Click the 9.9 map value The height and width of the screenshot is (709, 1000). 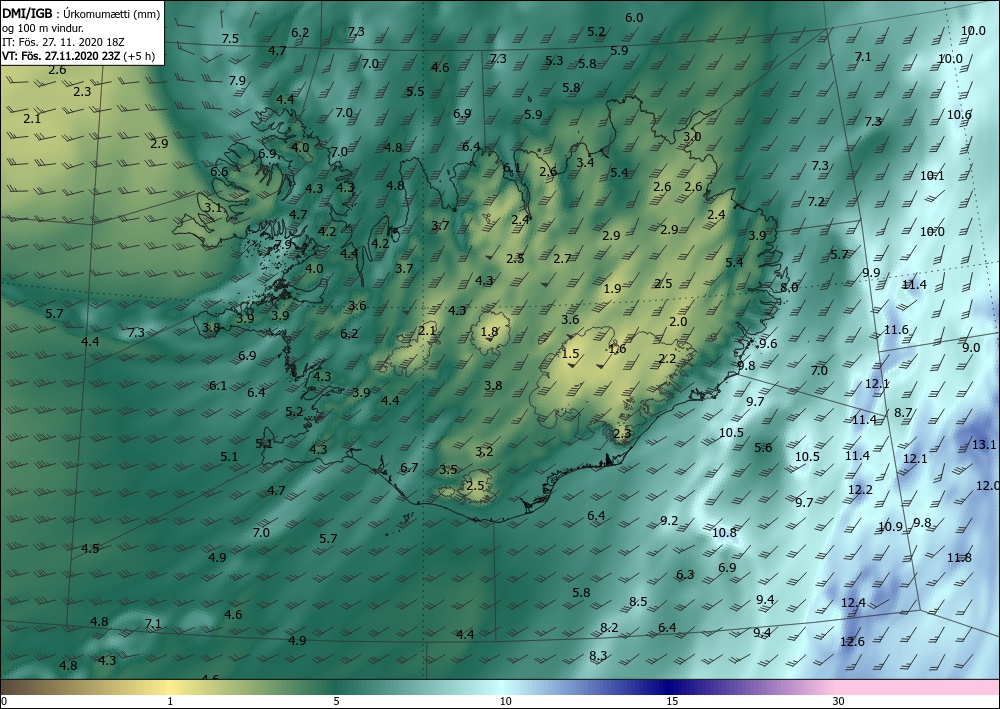point(871,273)
